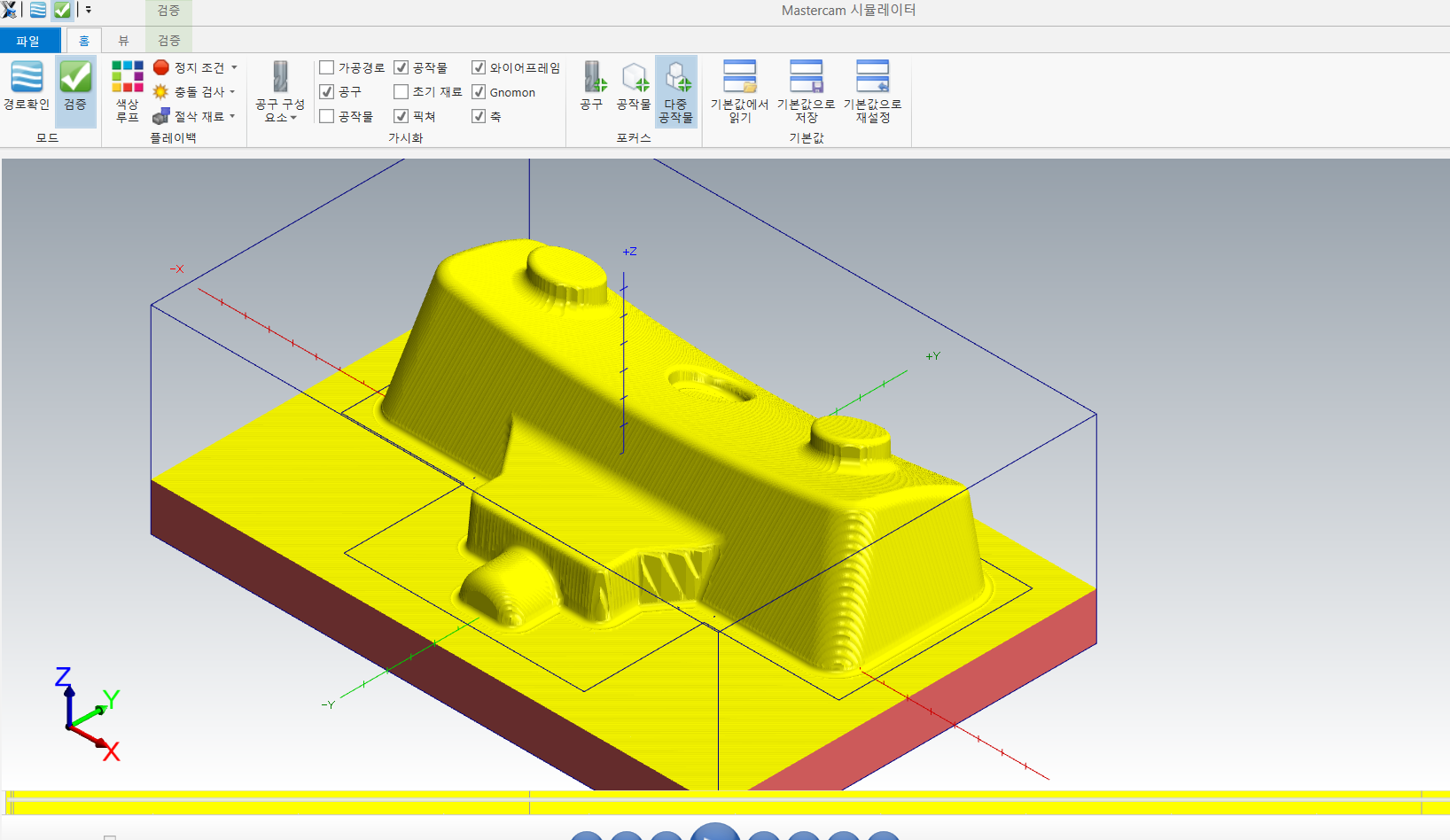Viewport: 1450px width, 840px height.
Task: Switch to 뷰 view ribbon tab
Action: pyautogui.click(x=123, y=41)
